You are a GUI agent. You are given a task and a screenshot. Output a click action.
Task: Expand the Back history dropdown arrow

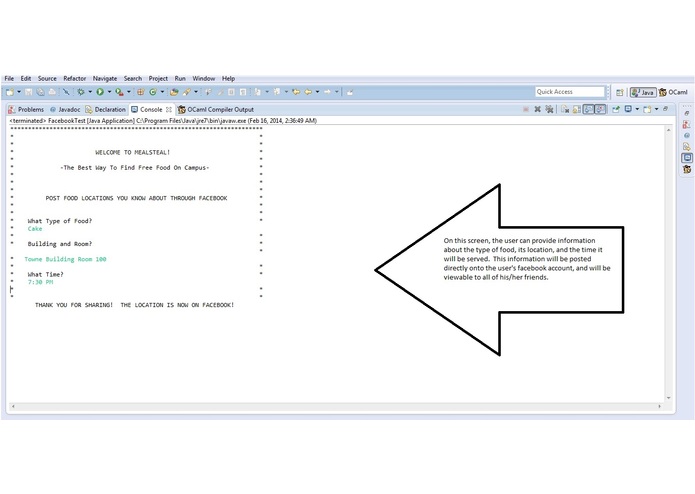(317, 92)
